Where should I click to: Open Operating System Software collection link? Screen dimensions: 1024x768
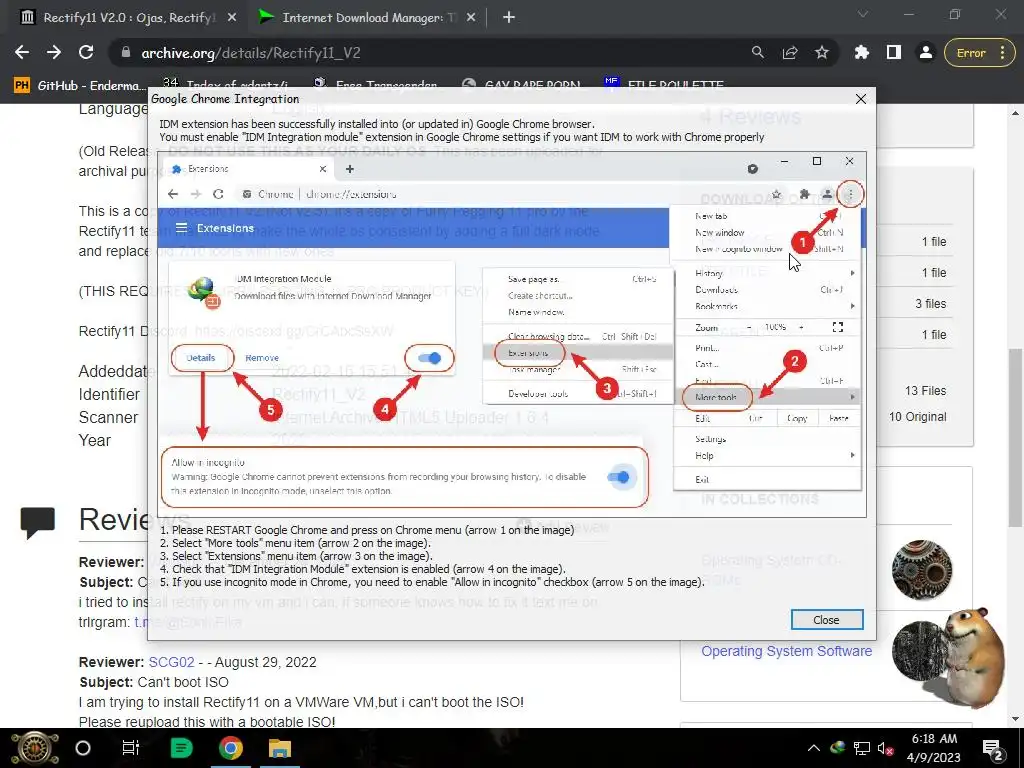tap(786, 651)
